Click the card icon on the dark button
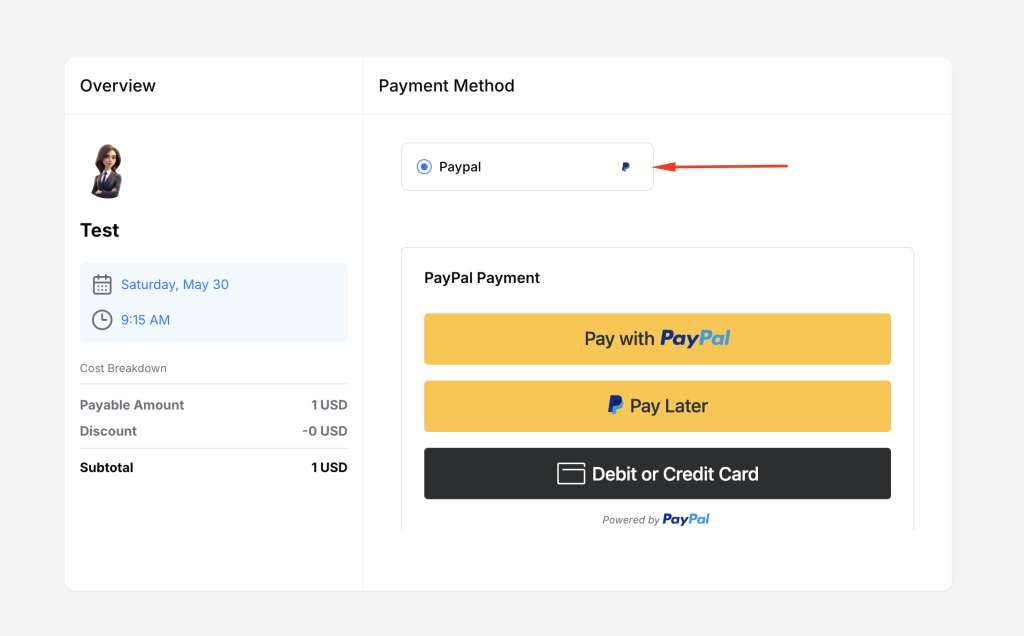The height and width of the screenshot is (636, 1024). coord(571,474)
